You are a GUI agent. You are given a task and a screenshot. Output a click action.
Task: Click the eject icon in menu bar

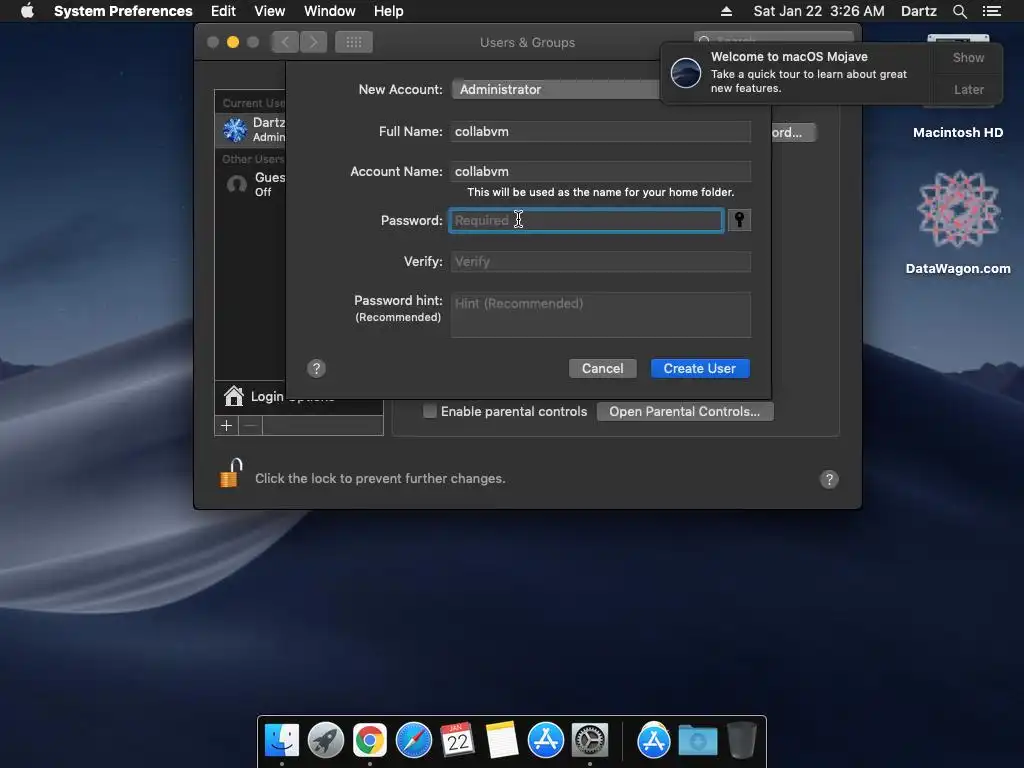726,11
